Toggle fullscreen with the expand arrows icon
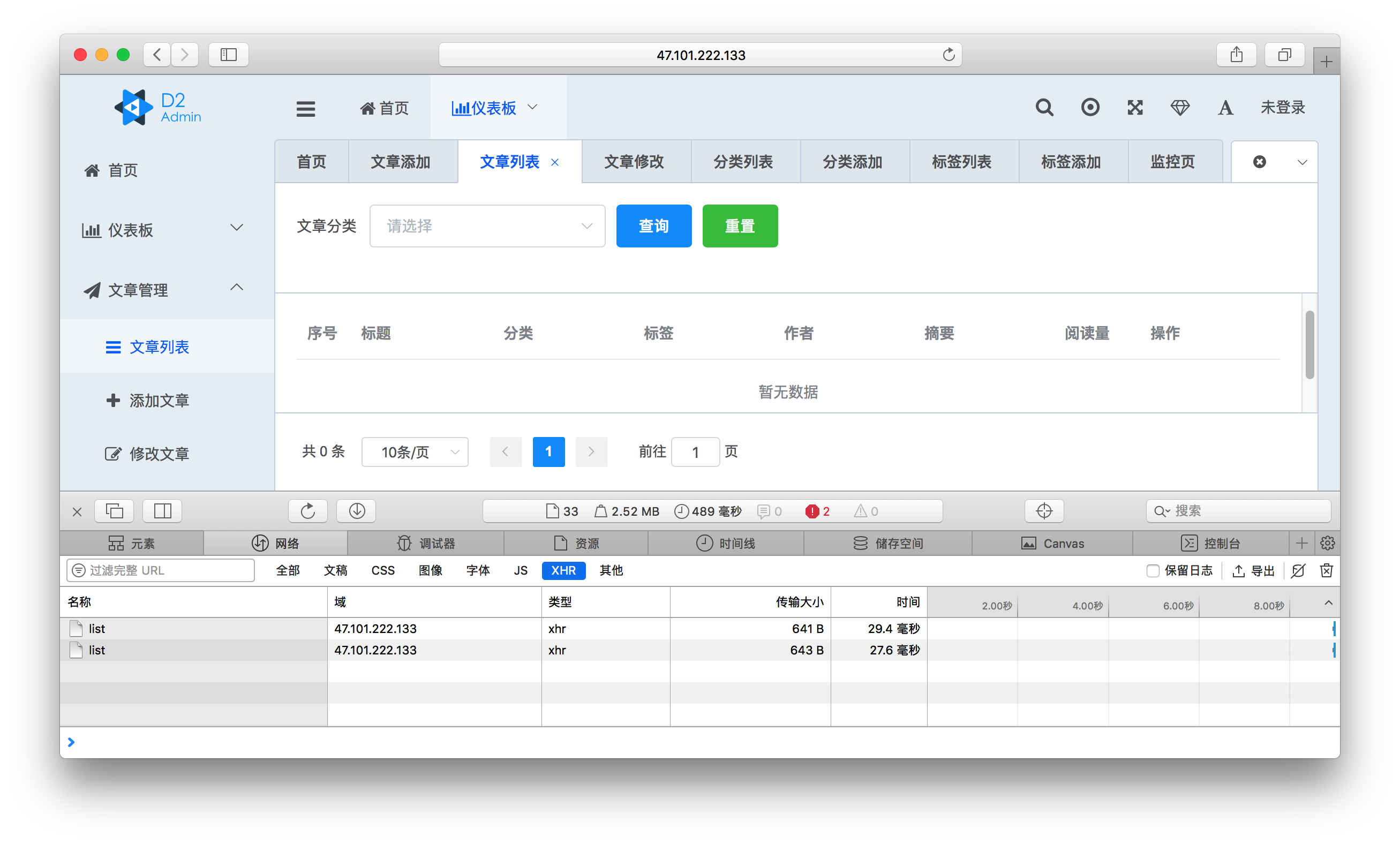1400x844 pixels. 1135,107
